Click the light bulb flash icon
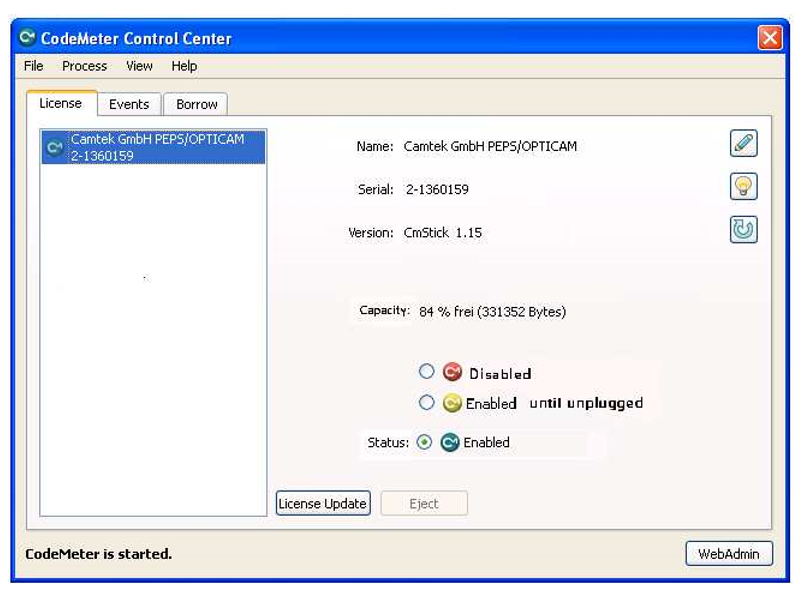The image size is (804, 590). click(743, 186)
